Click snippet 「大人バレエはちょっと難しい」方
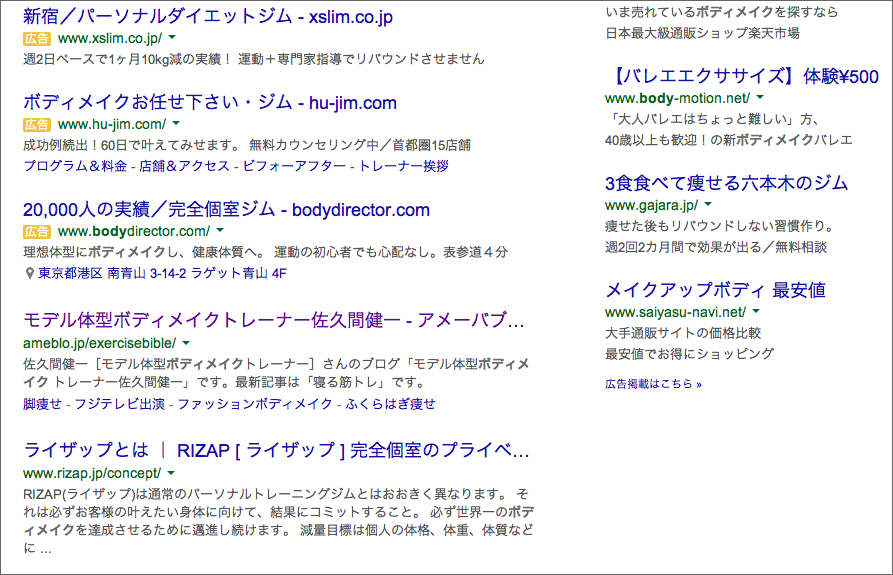 (712, 119)
